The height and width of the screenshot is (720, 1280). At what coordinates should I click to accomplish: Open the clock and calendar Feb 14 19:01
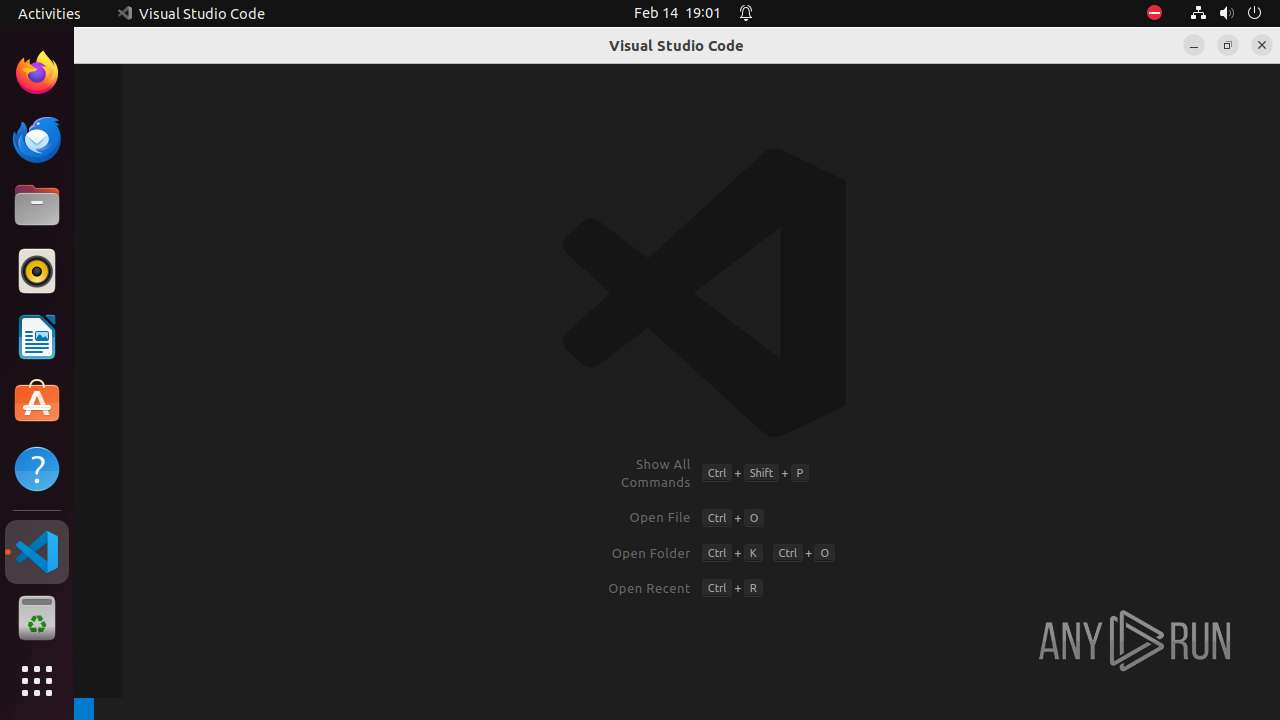coord(677,13)
